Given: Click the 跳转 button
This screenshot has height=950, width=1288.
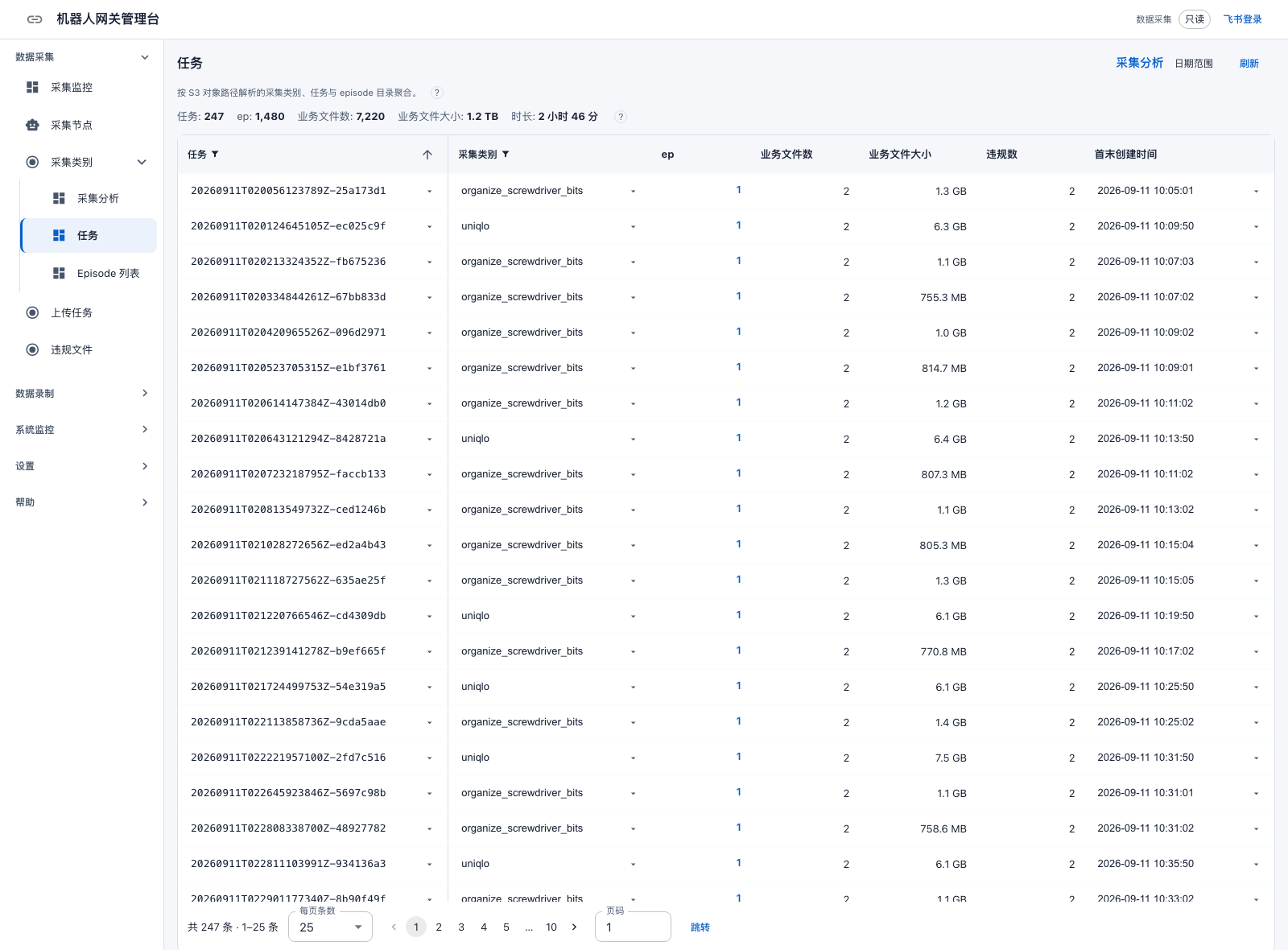Looking at the screenshot, I should click(700, 927).
